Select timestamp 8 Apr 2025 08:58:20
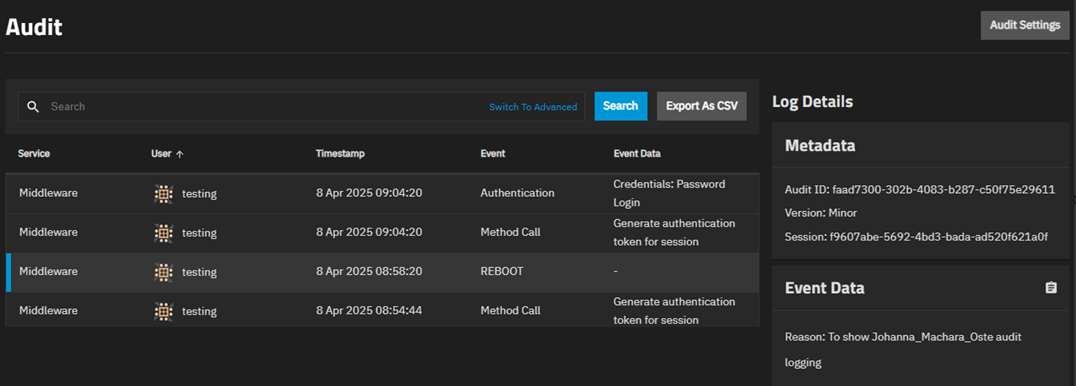Viewport: 1076px width, 386px height. (x=369, y=271)
